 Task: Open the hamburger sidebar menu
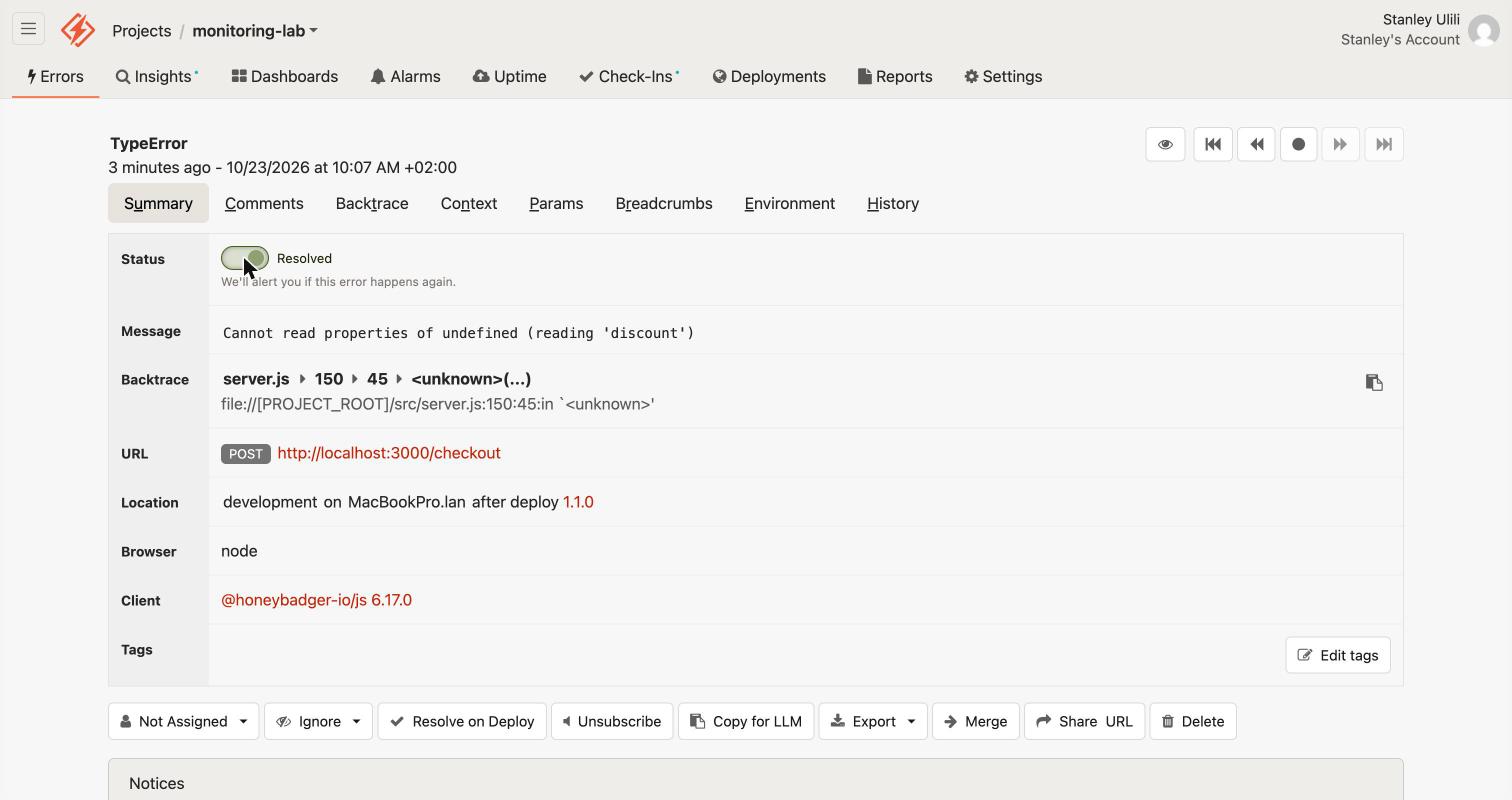click(28, 29)
